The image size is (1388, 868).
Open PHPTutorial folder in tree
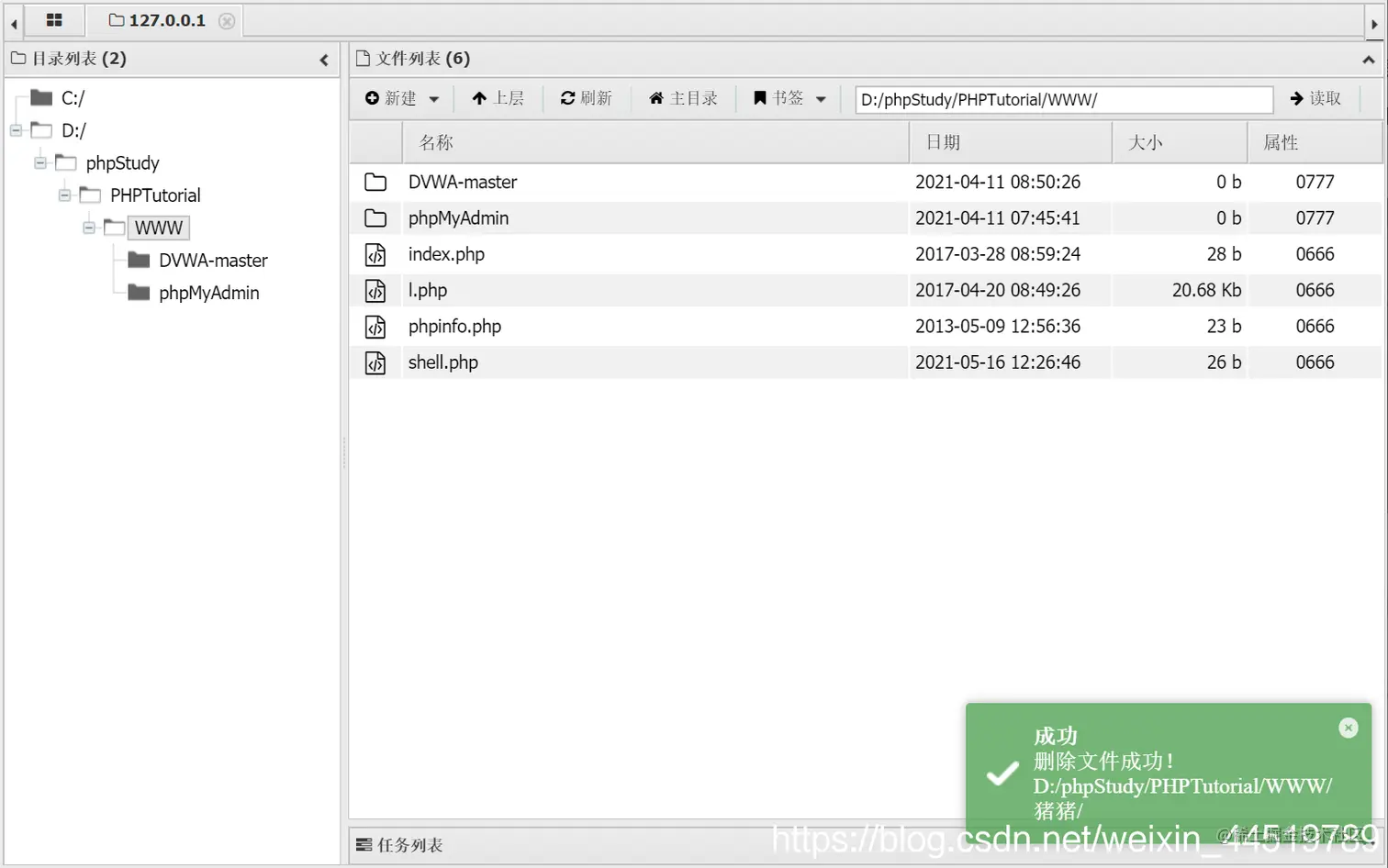155,195
